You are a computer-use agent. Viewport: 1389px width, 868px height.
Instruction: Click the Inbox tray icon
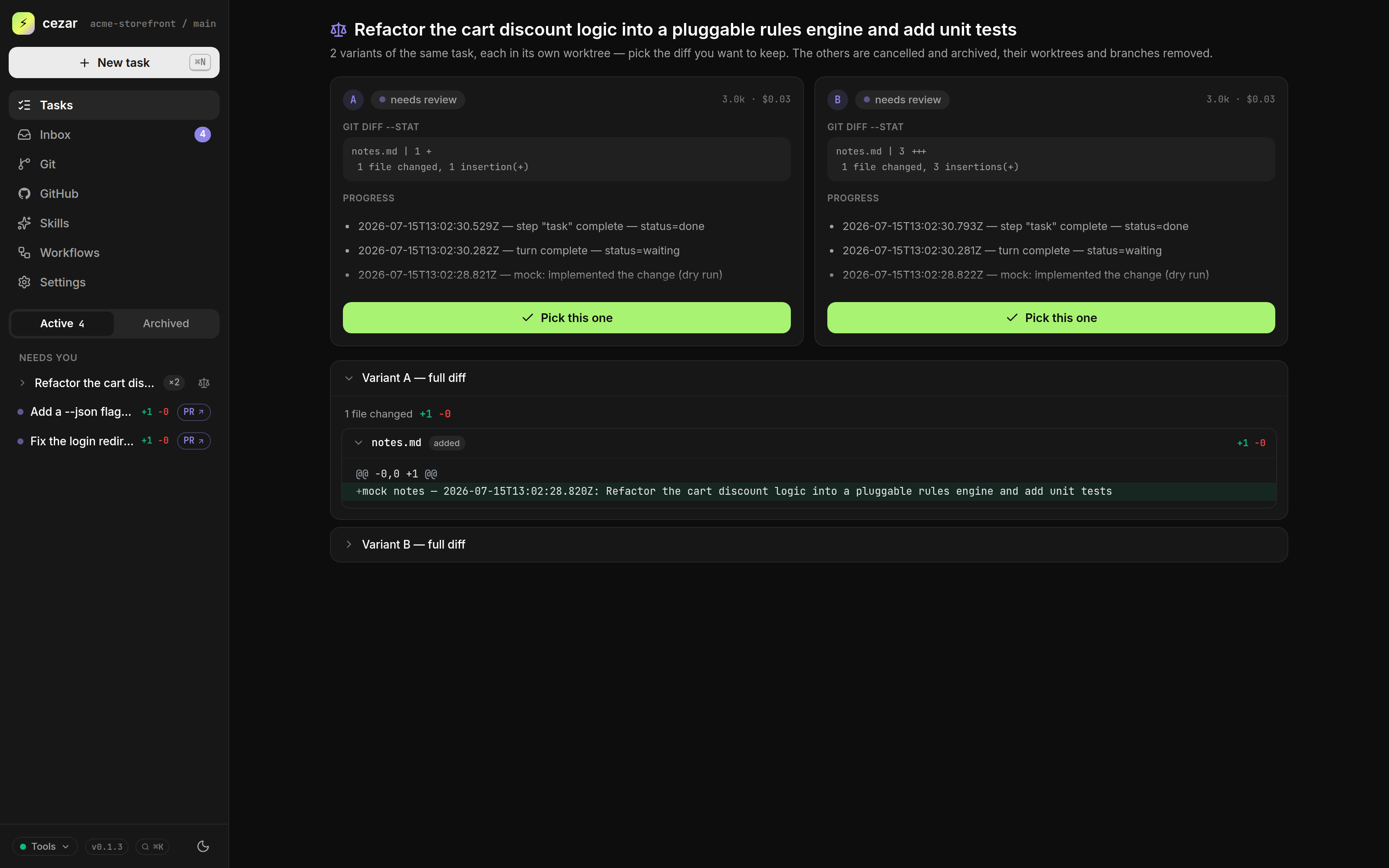click(24, 135)
